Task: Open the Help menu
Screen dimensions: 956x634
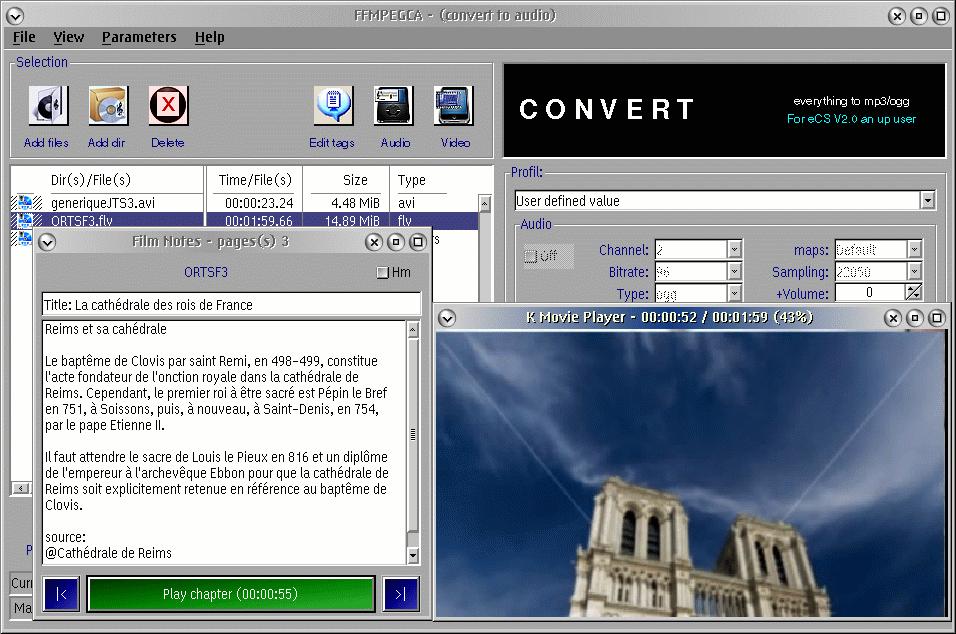Action: (209, 37)
